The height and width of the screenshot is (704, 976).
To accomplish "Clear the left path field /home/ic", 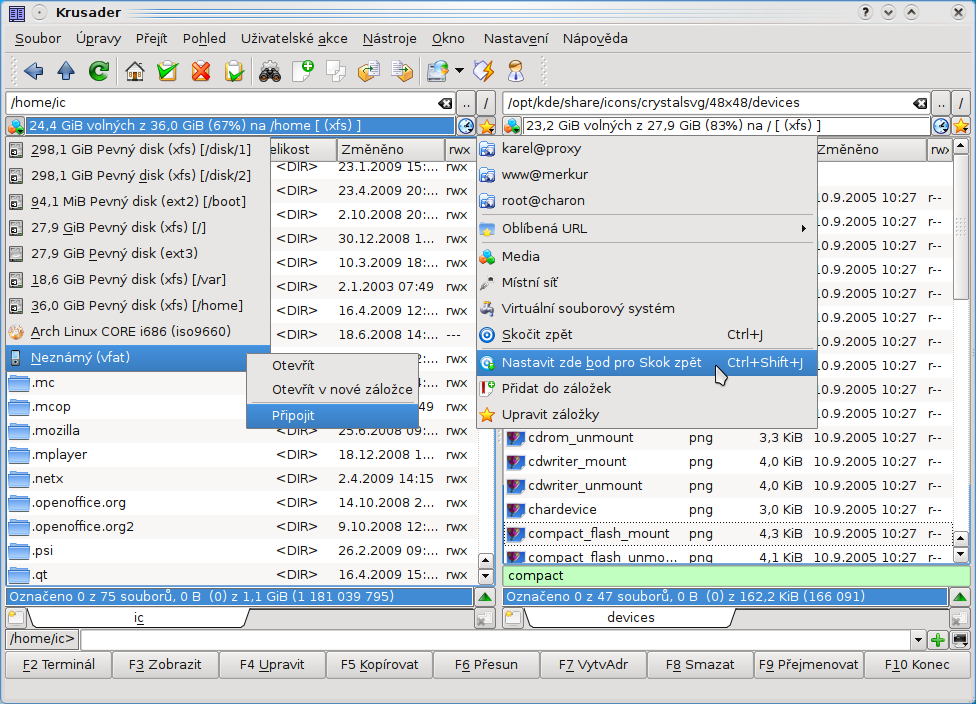I will pos(445,103).
